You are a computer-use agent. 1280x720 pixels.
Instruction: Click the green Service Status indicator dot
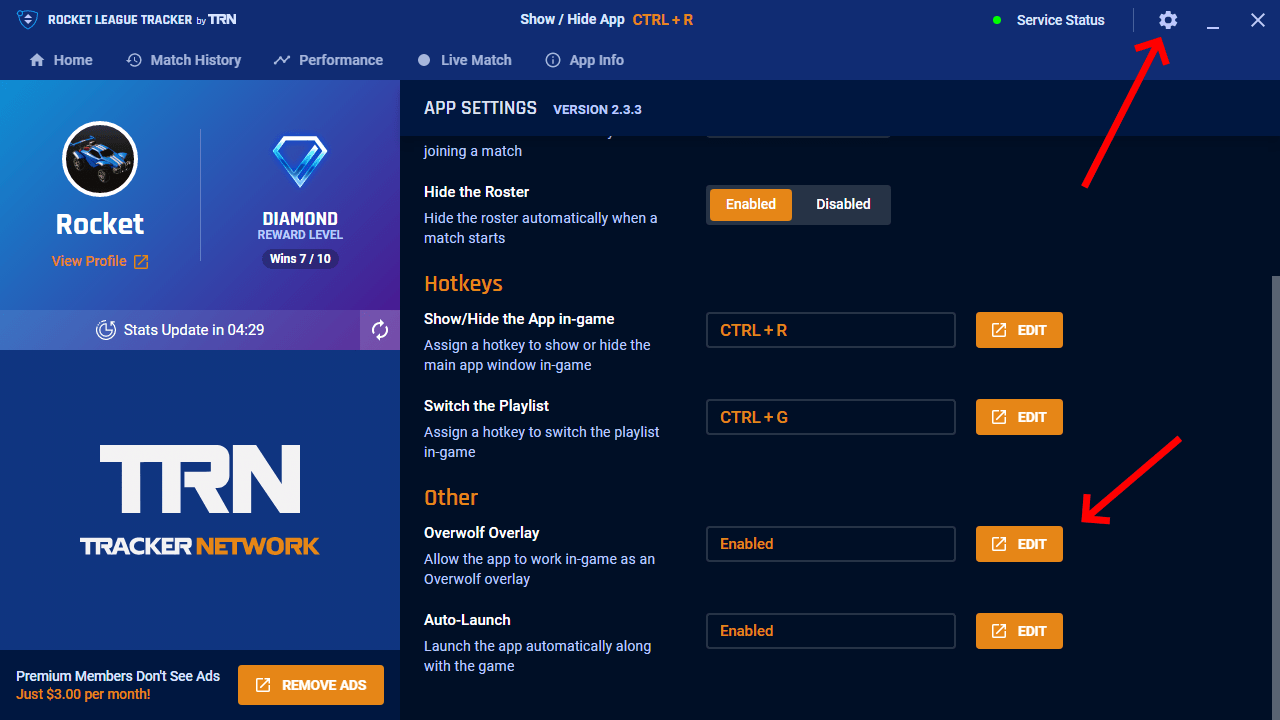point(997,20)
